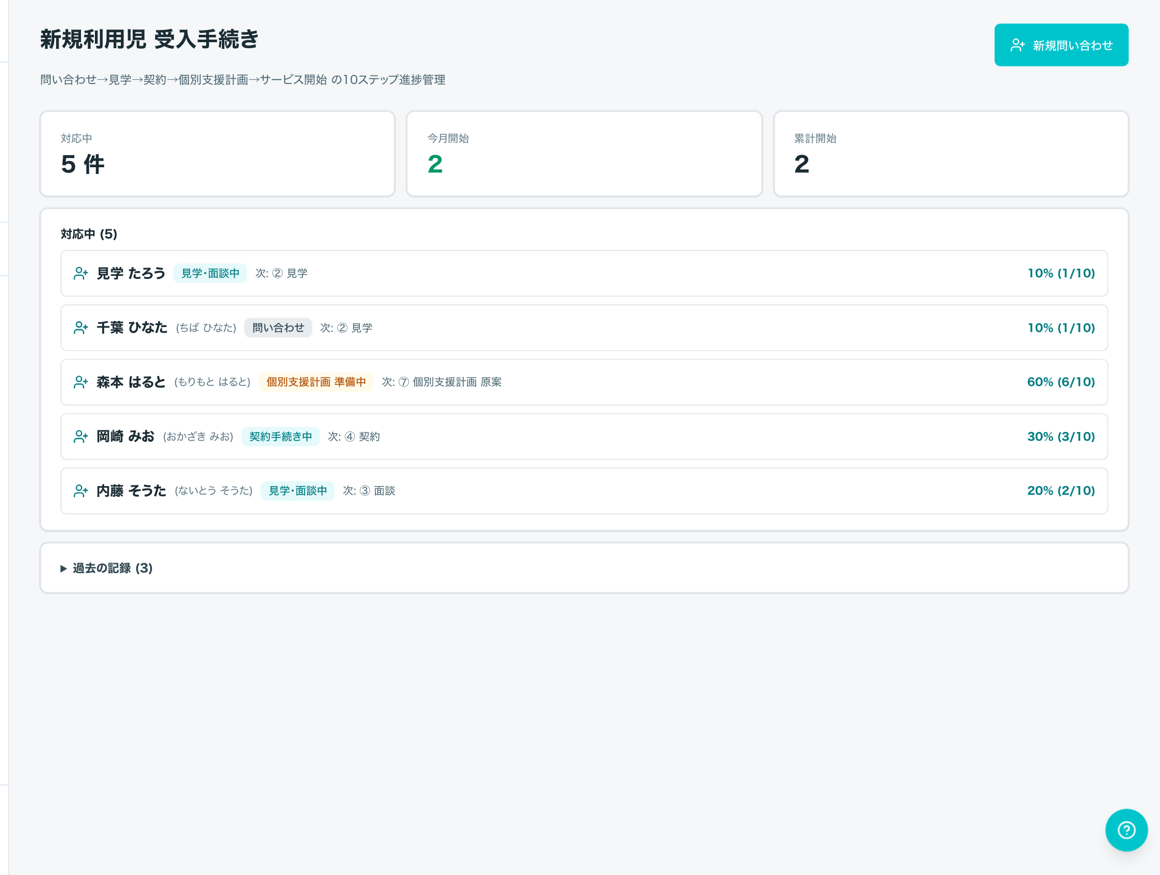Click the person icon beside 内藤 そうた
Viewport: 1160px width, 875px height.
pos(81,490)
